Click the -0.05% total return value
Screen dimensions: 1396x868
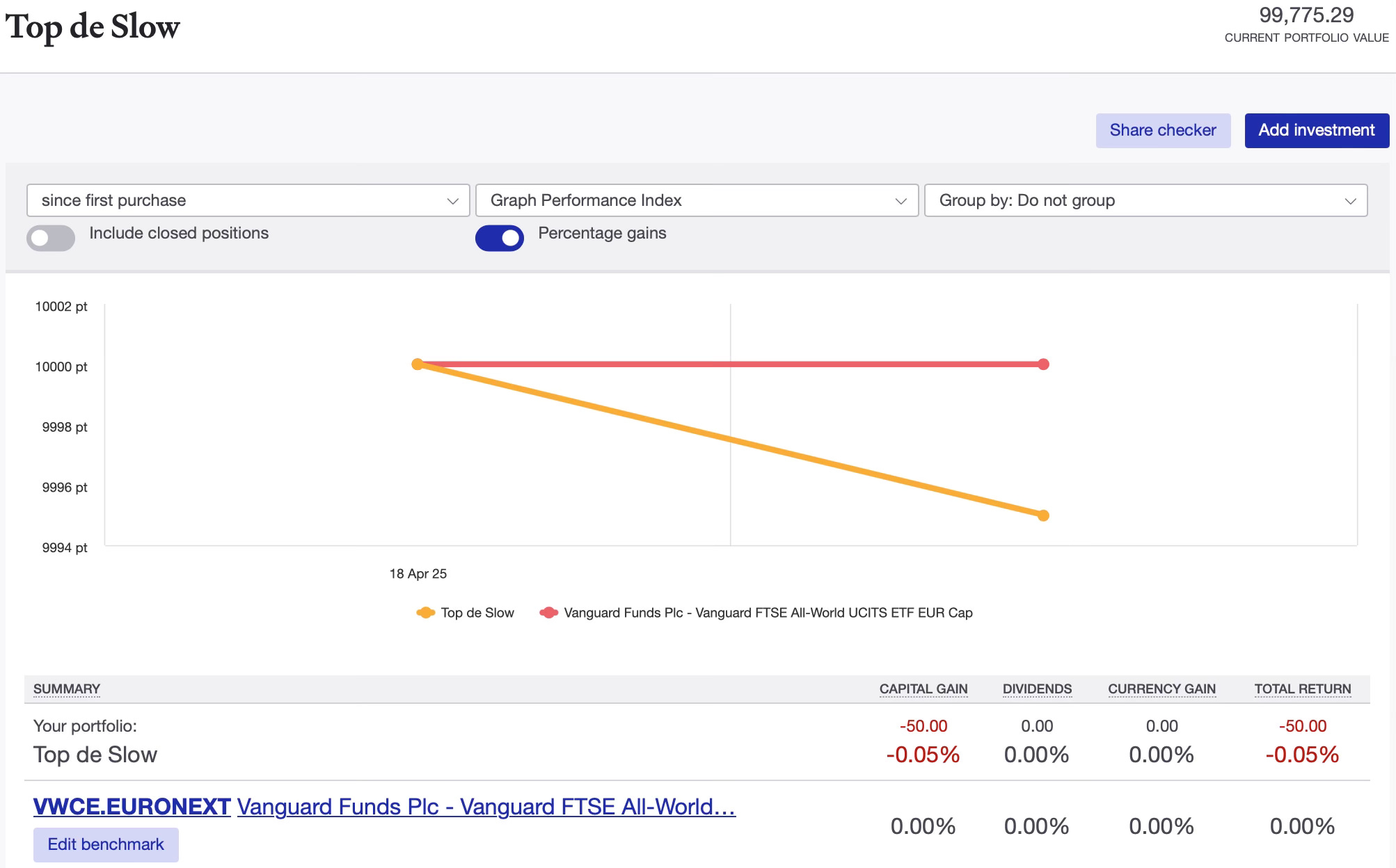[1302, 755]
